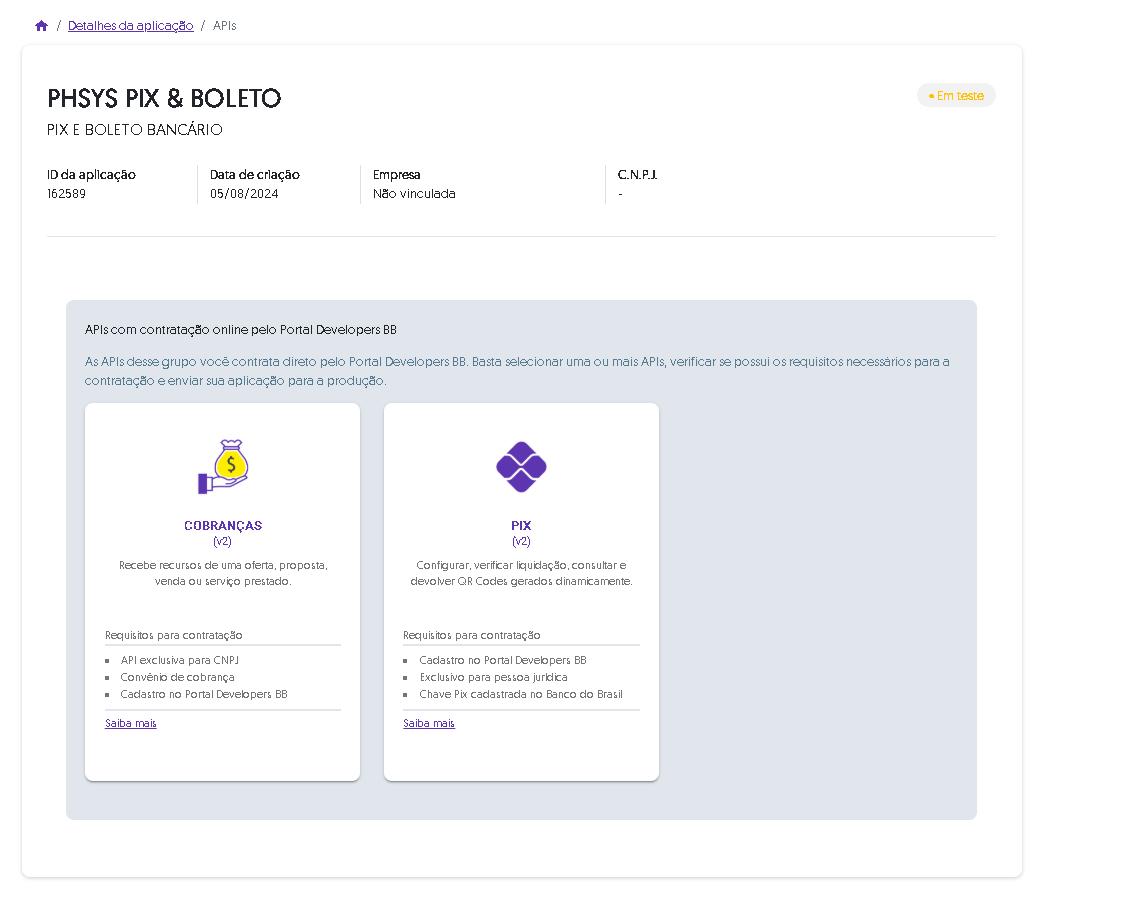Viewport: 1138px width, 904px height.
Task: Click the APIs com contratação online heading
Action: click(x=241, y=329)
